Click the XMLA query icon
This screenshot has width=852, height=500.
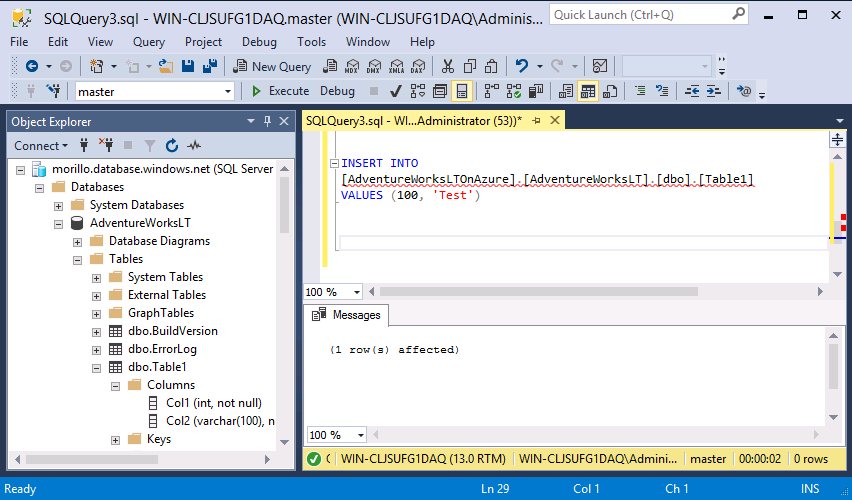(397, 66)
